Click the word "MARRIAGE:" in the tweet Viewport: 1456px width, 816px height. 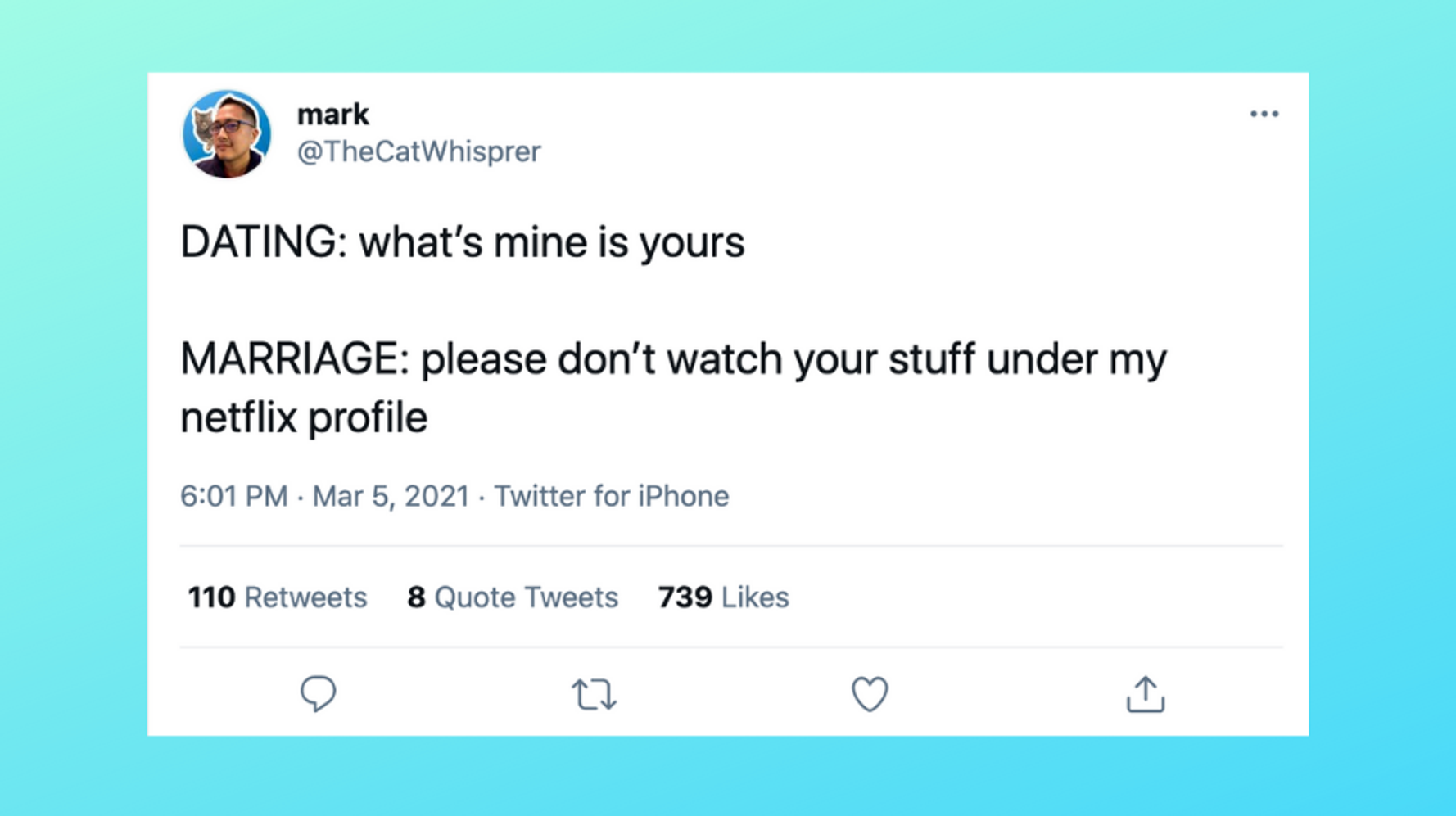[295, 359]
